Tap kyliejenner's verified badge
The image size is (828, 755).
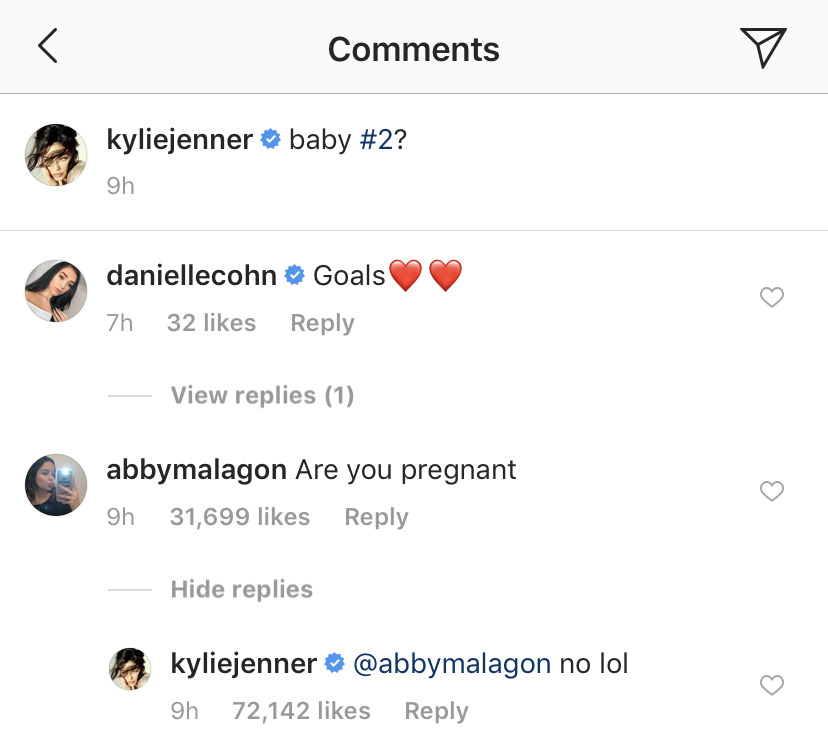click(270, 140)
